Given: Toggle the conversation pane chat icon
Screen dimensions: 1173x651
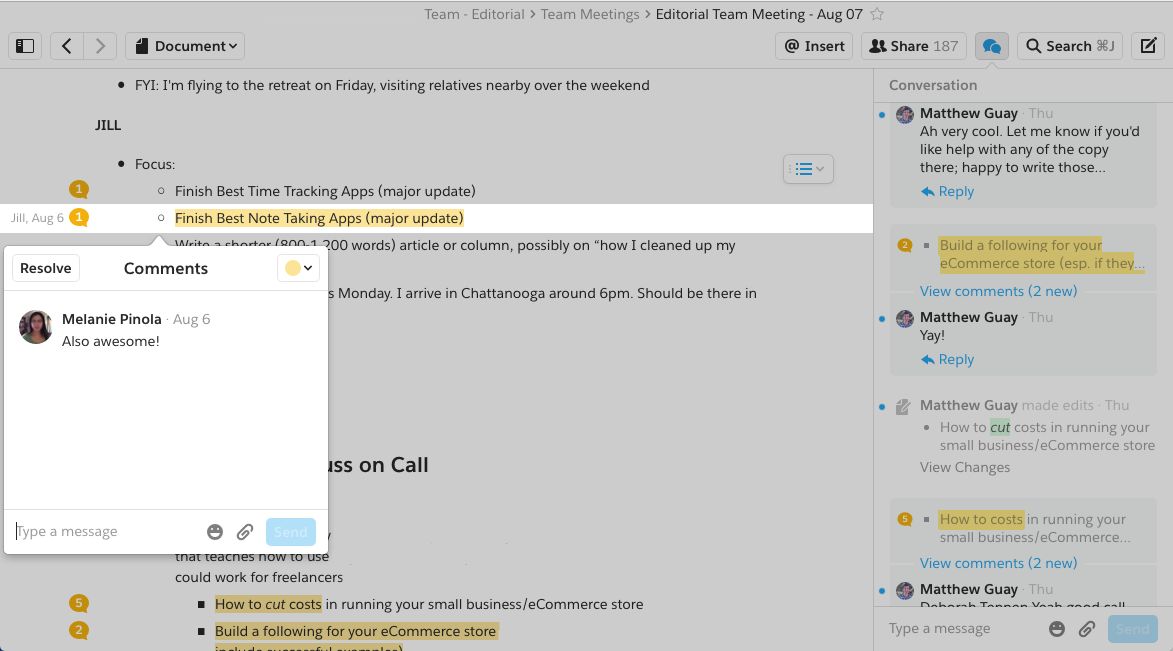Looking at the screenshot, I should [x=991, y=46].
